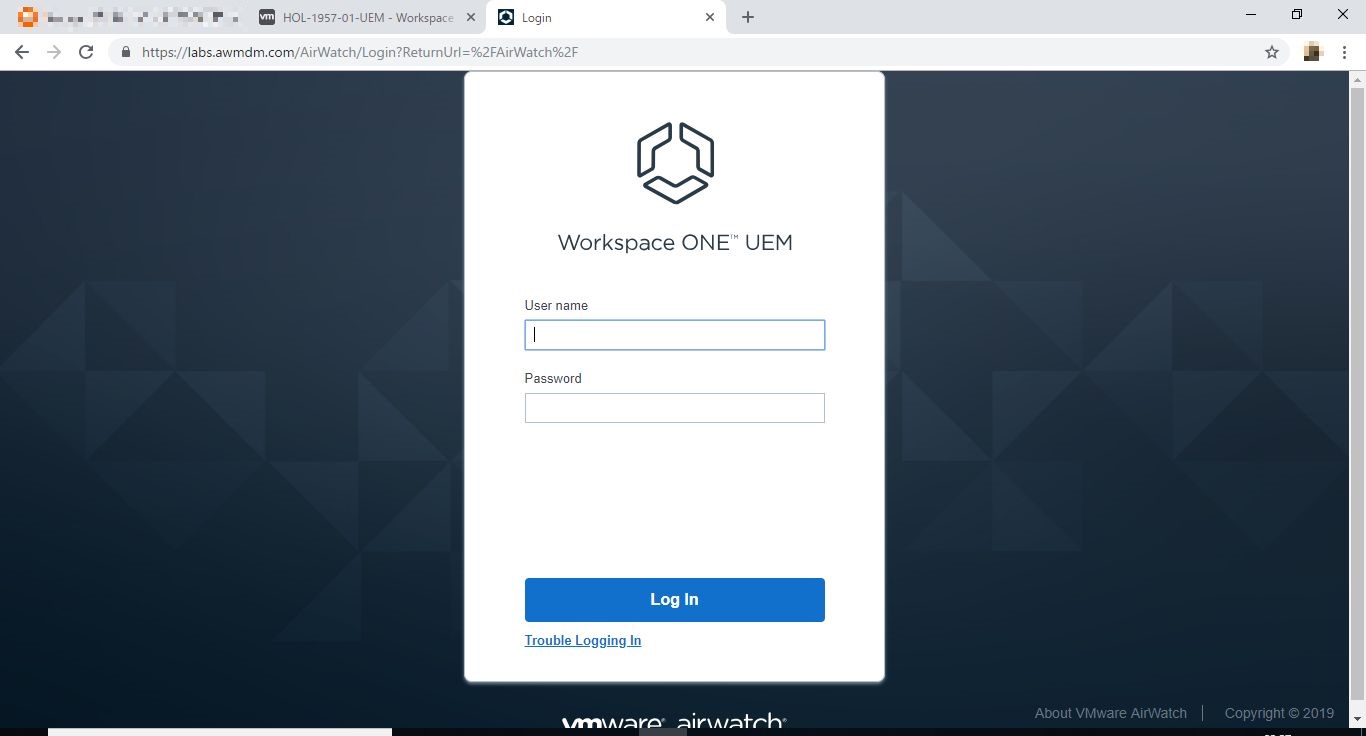Open the Trouble Logging In link
Viewport: 1366px width, 736px height.
click(583, 640)
